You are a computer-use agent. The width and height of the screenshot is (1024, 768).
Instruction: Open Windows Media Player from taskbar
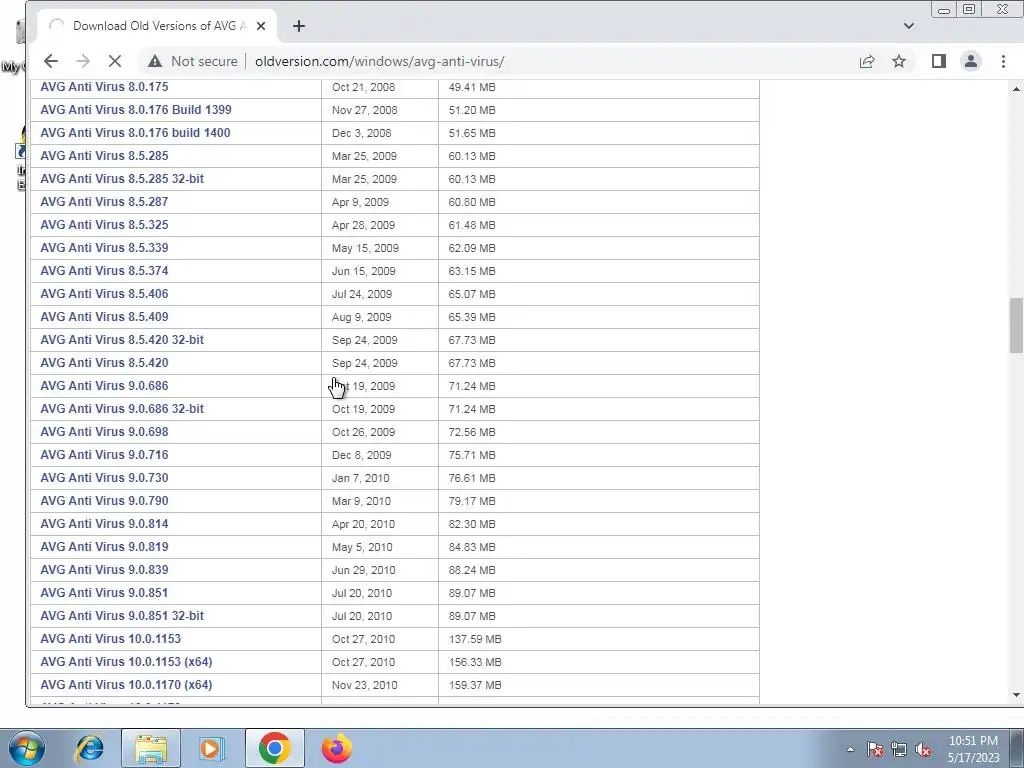(211, 748)
